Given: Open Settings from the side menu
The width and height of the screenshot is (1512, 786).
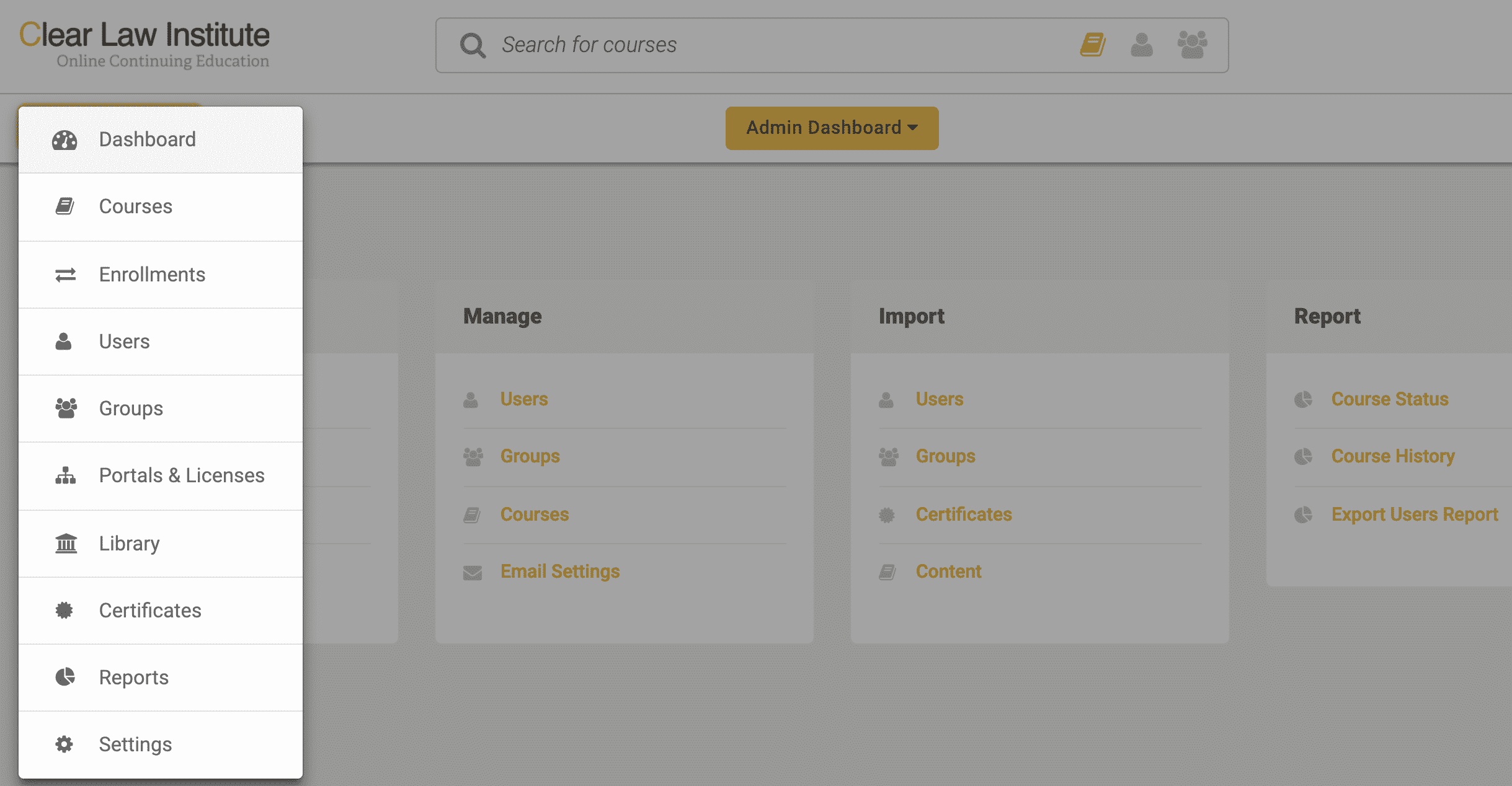Looking at the screenshot, I should 161,744.
